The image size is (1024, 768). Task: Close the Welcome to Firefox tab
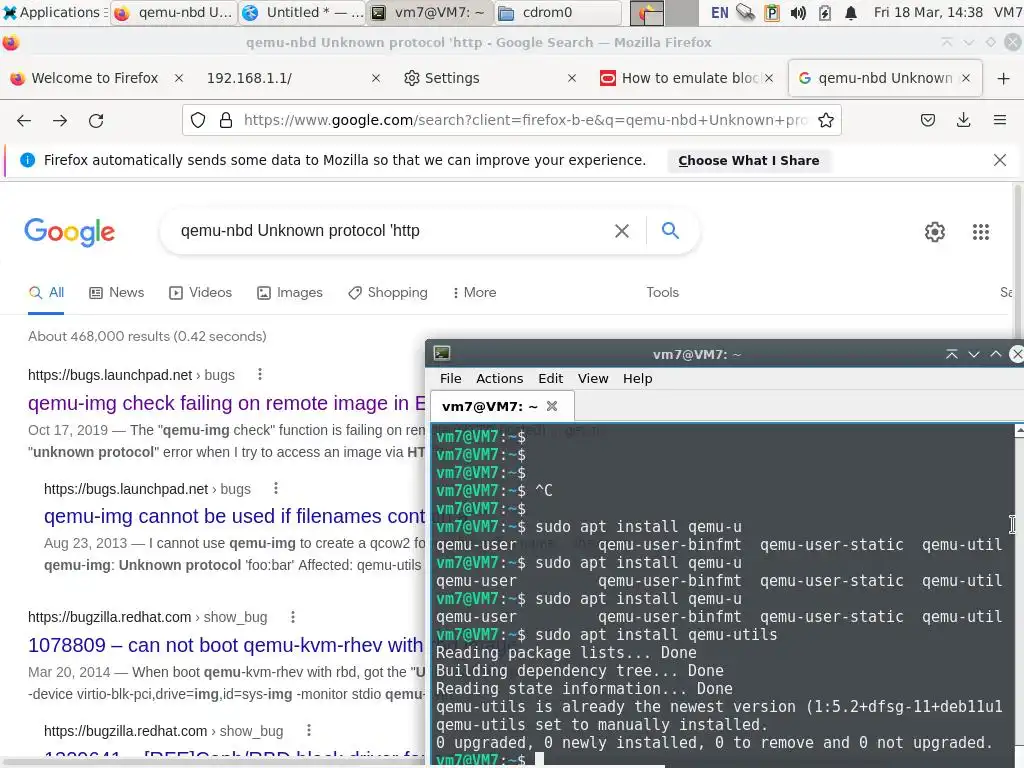[x=178, y=78]
